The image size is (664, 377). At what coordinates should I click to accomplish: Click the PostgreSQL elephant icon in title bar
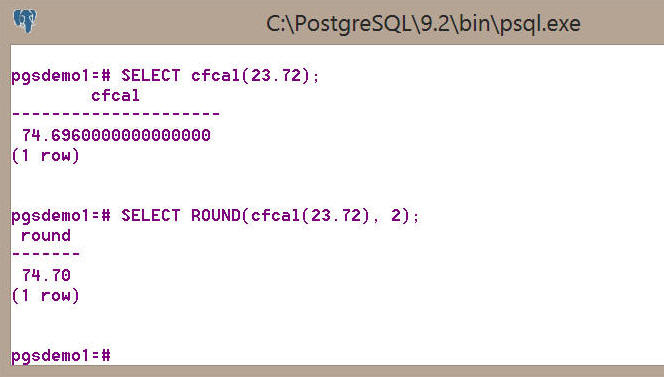[x=25, y=21]
